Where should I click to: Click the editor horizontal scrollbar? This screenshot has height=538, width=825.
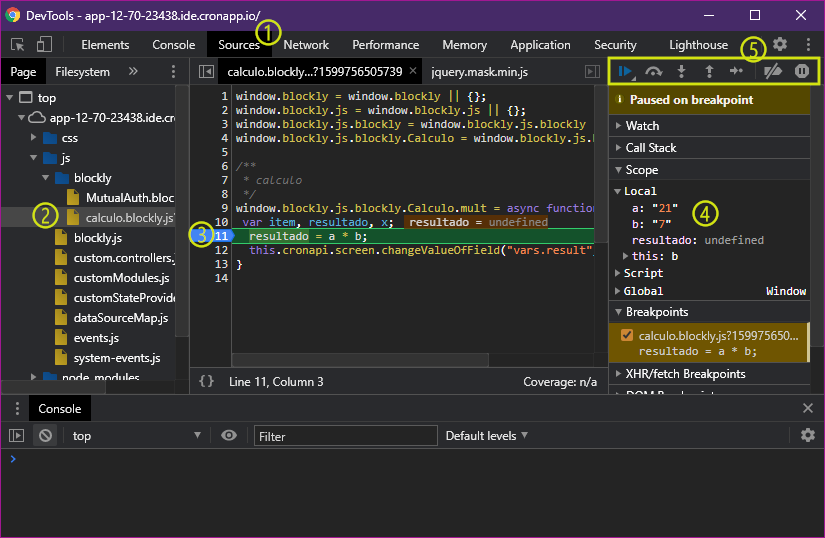click(x=360, y=360)
